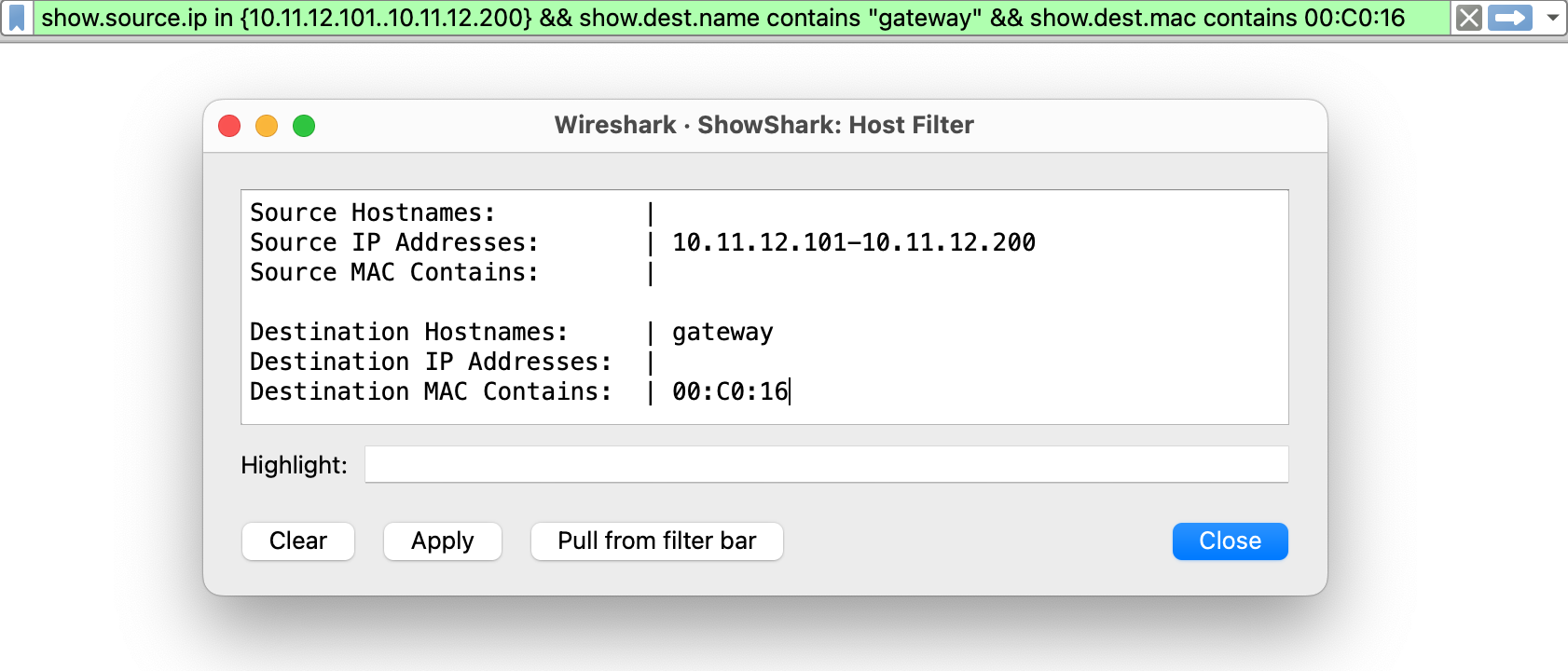The width and height of the screenshot is (1568, 671).
Task: Click the destination hostname value gateway
Action: 722,333
